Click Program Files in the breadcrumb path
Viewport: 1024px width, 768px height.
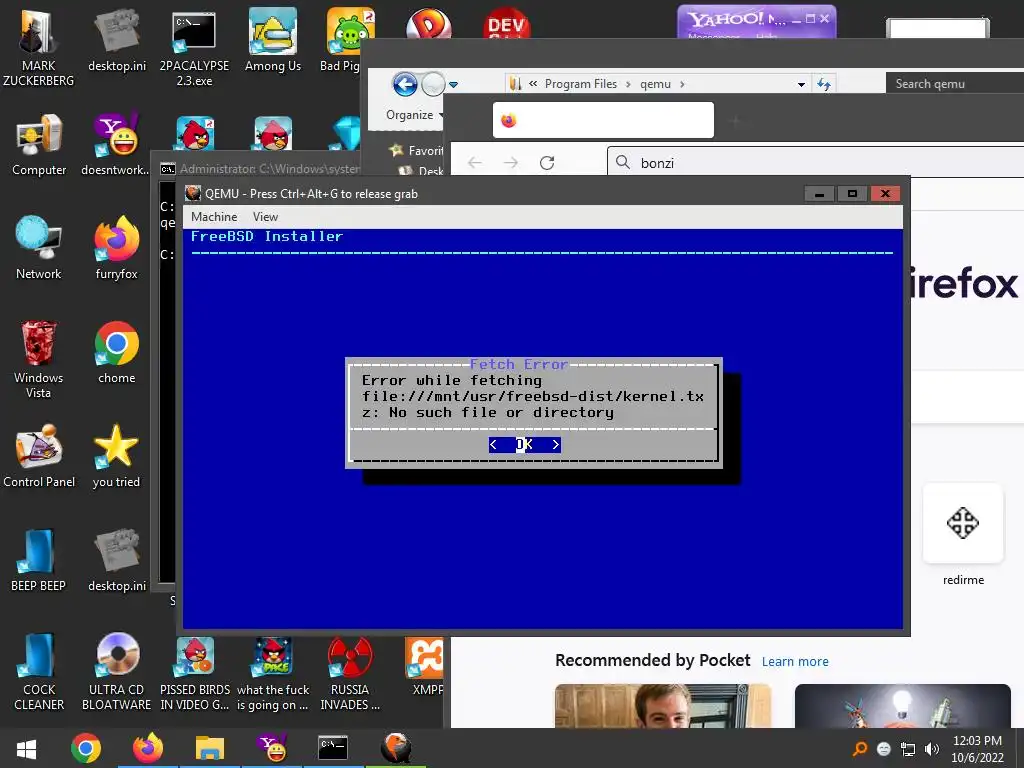(581, 84)
